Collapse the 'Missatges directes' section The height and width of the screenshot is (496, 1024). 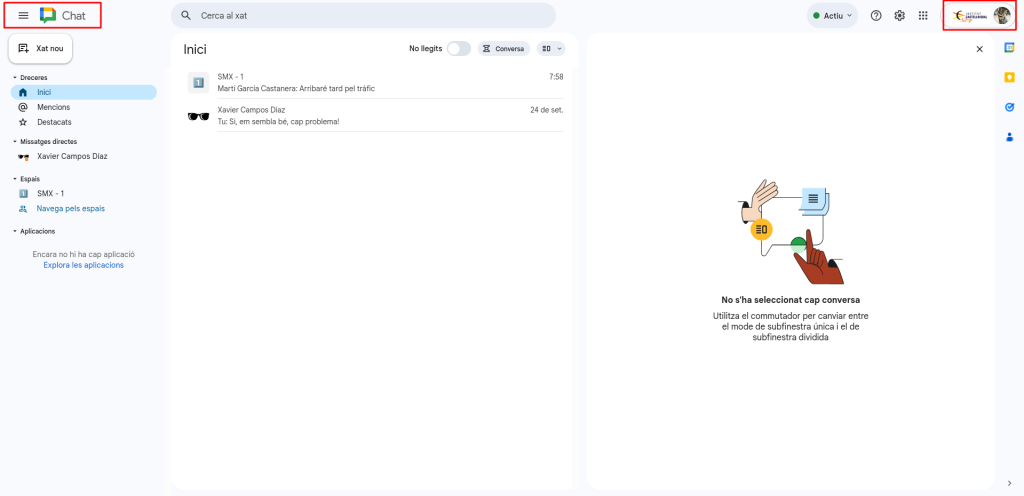pos(15,141)
